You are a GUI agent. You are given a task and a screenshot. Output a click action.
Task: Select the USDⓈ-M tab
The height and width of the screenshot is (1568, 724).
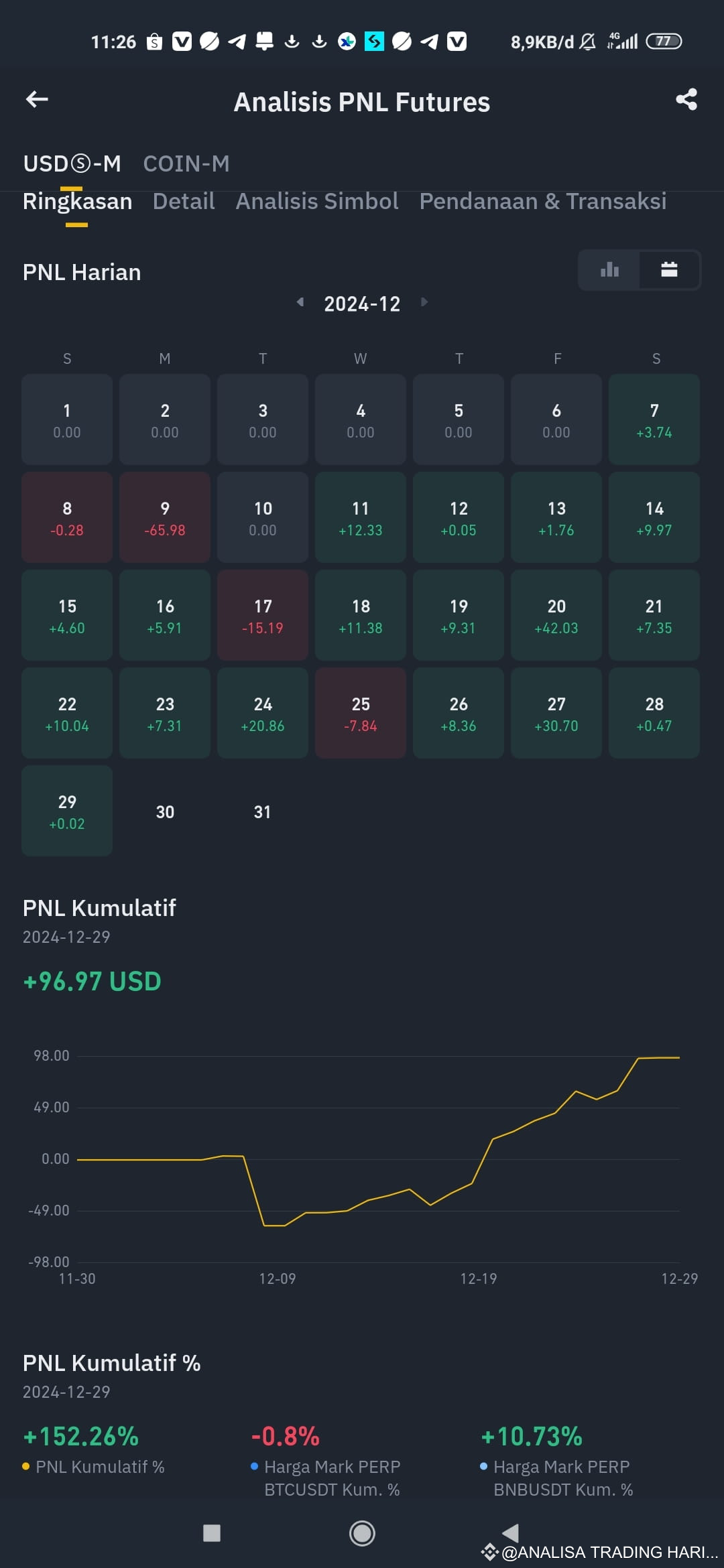pyautogui.click(x=72, y=164)
